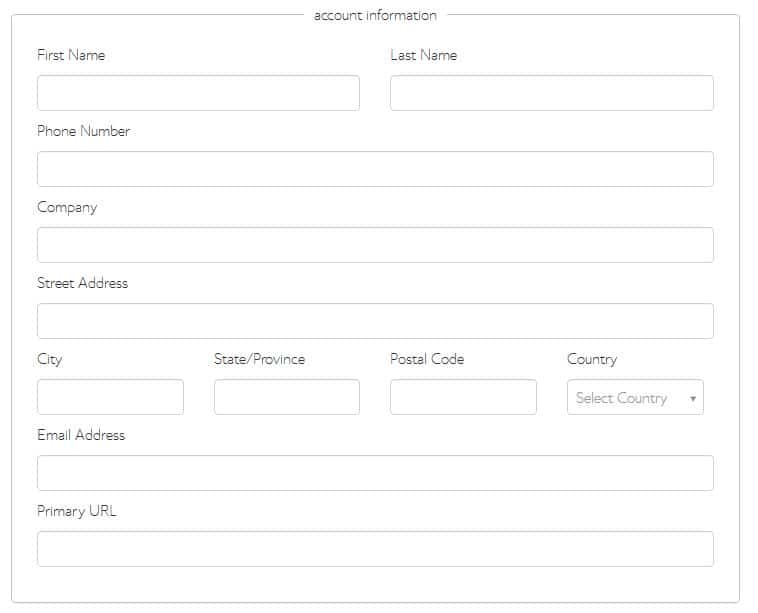Click the "Email Address" label
This screenshot has width=758, height=613.
tap(81, 435)
